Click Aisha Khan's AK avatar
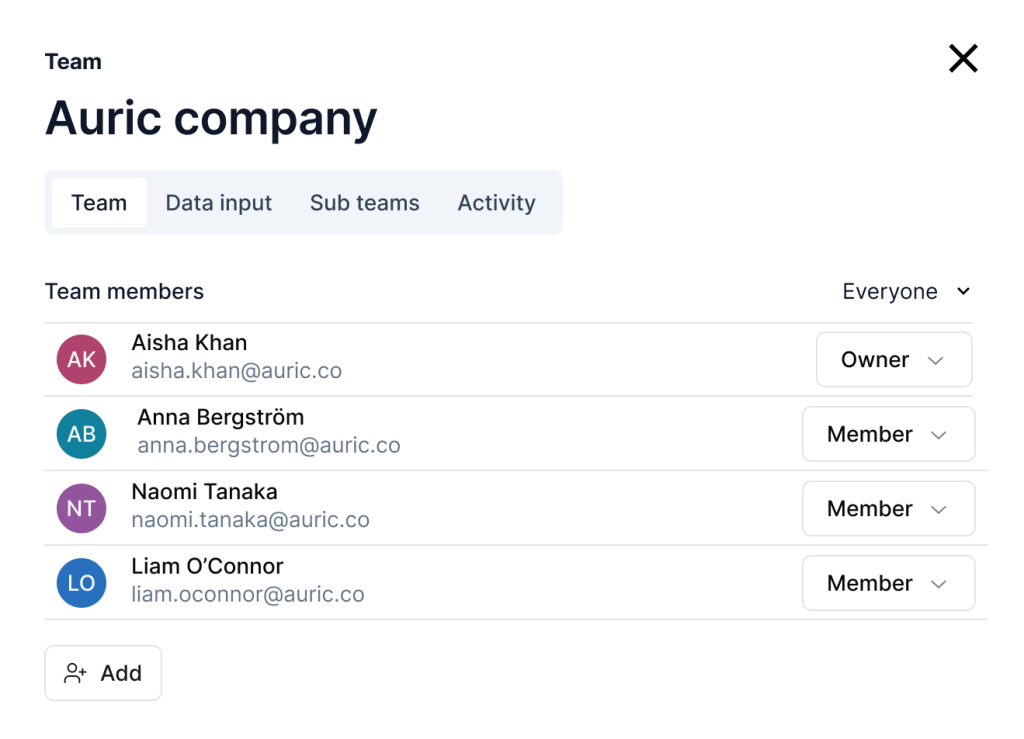1024x739 pixels. click(x=81, y=360)
